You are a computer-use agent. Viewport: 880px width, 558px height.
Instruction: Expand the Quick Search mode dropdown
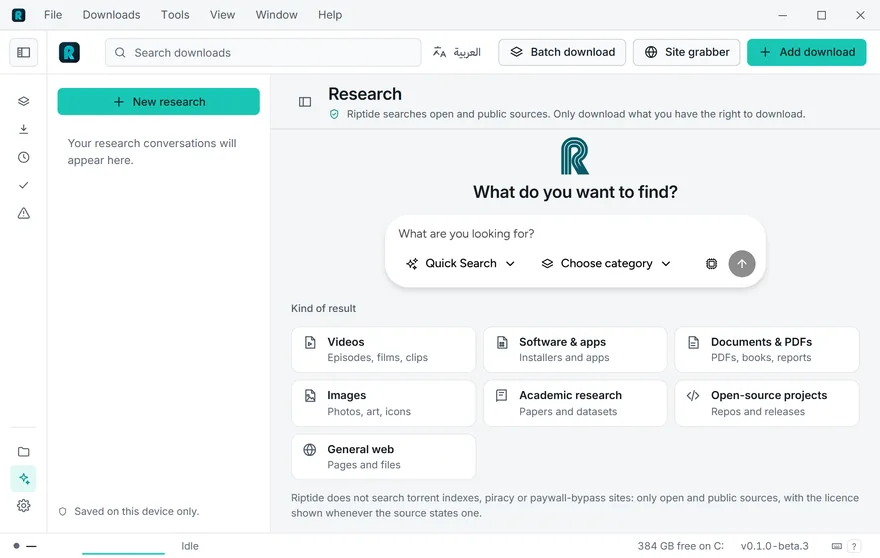(x=460, y=264)
